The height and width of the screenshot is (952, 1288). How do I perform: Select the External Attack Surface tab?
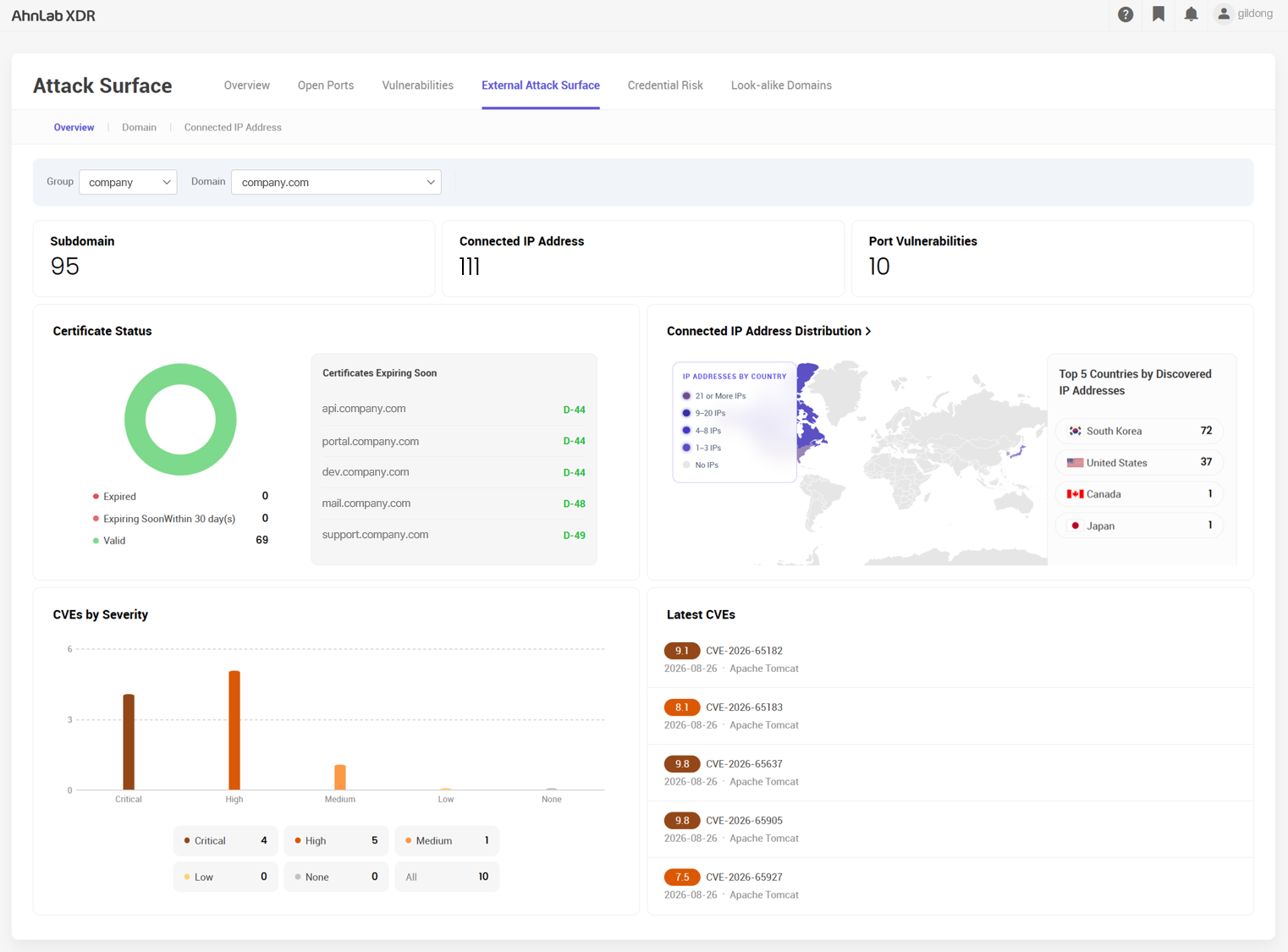(x=541, y=85)
